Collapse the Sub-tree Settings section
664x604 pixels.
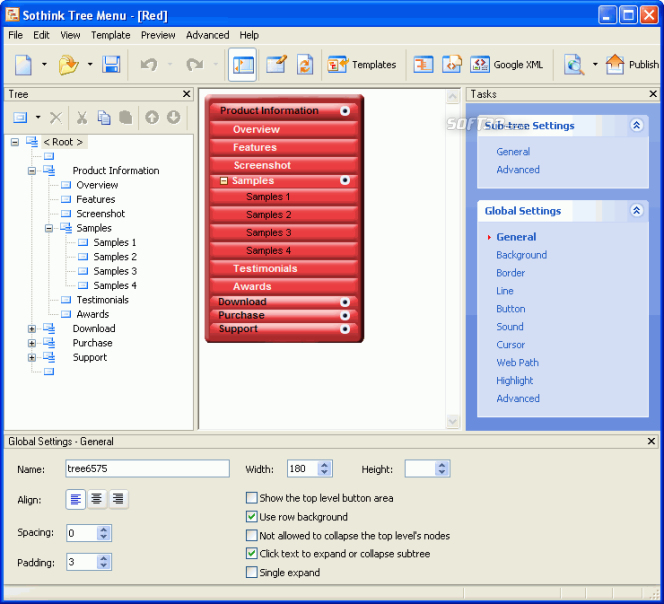click(636, 125)
